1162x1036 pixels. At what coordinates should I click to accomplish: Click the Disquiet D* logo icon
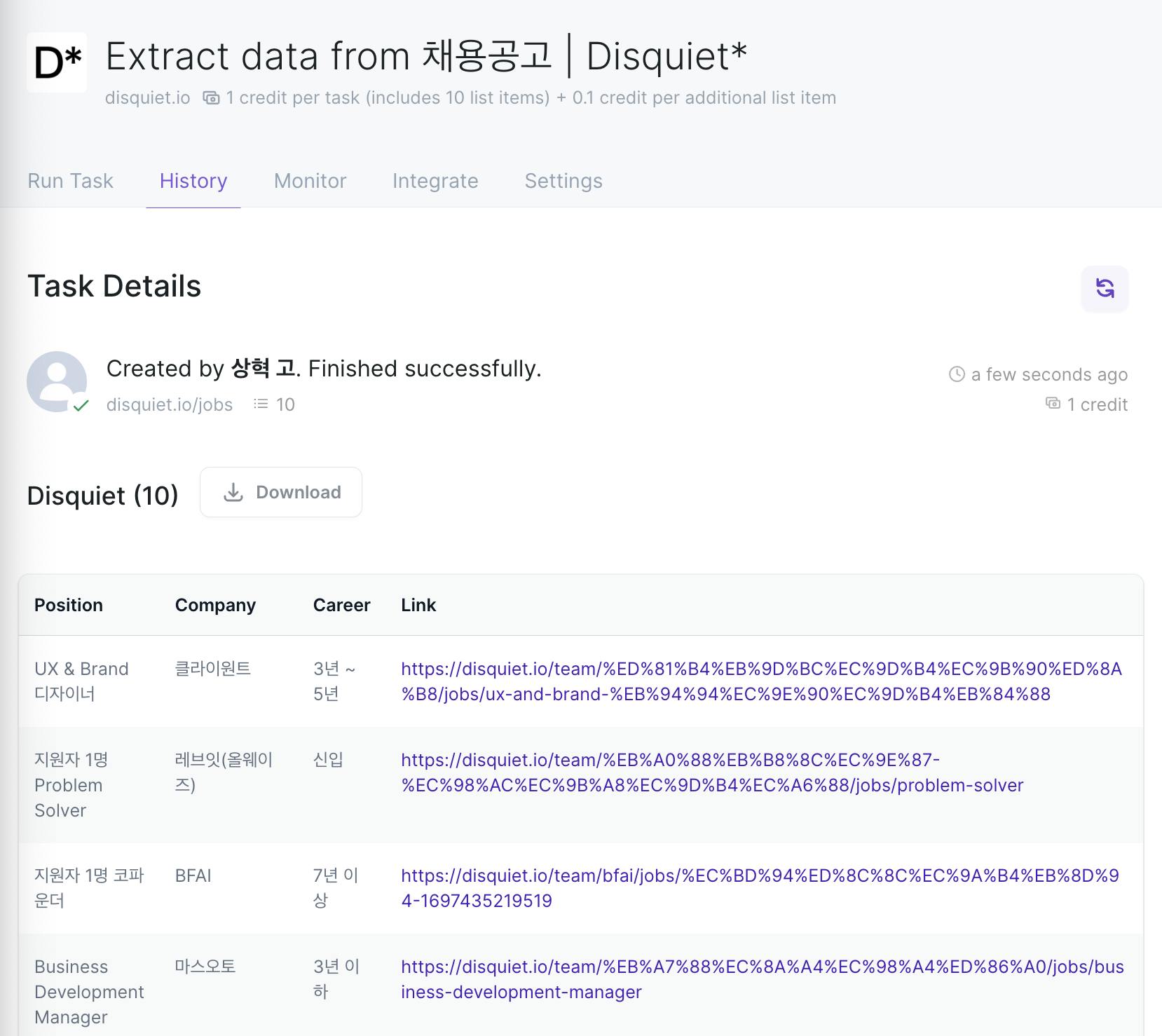[x=57, y=62]
